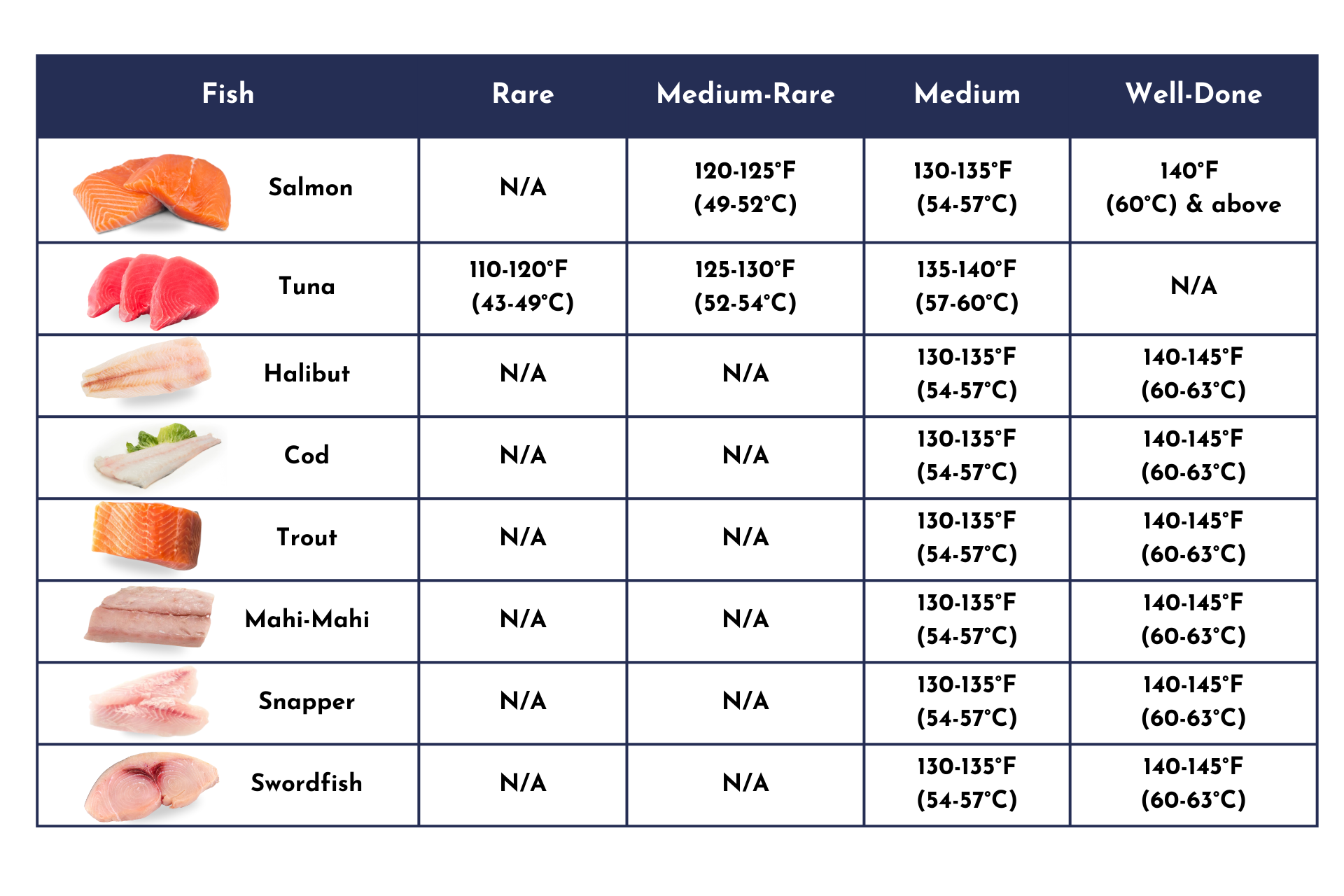Click the Swordfish name label
Viewport: 1344px width, 896px height.
tap(307, 783)
